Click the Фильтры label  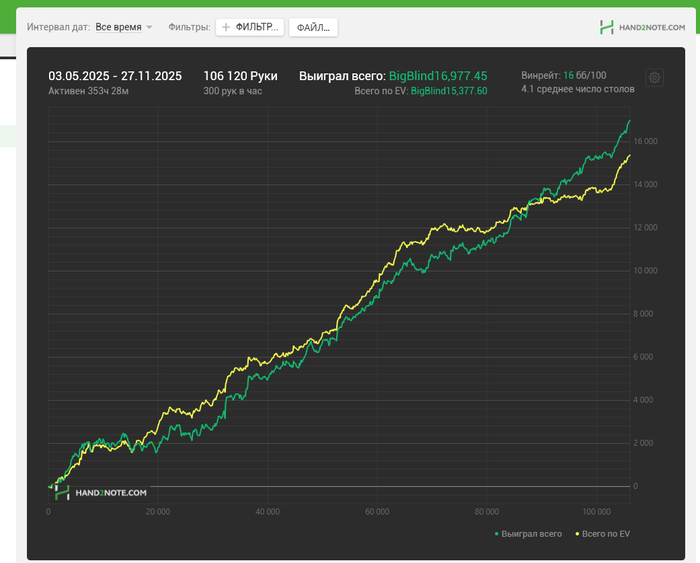pyautogui.click(x=189, y=27)
